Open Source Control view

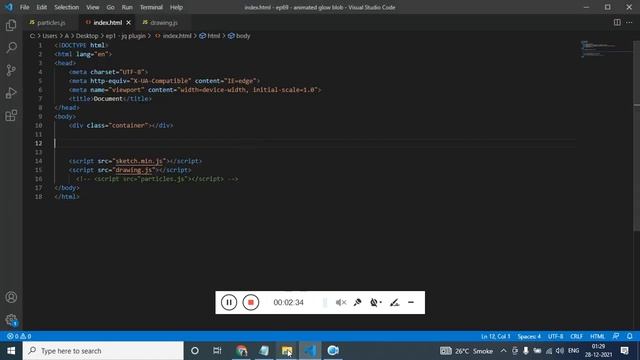coord(11,70)
